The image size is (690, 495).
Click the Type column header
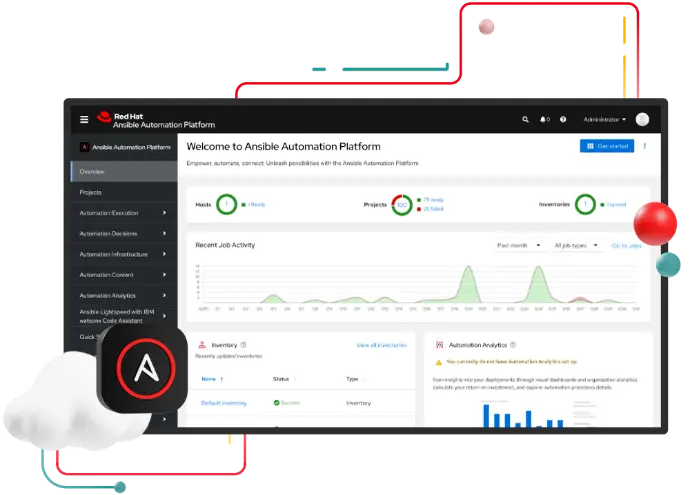point(352,379)
